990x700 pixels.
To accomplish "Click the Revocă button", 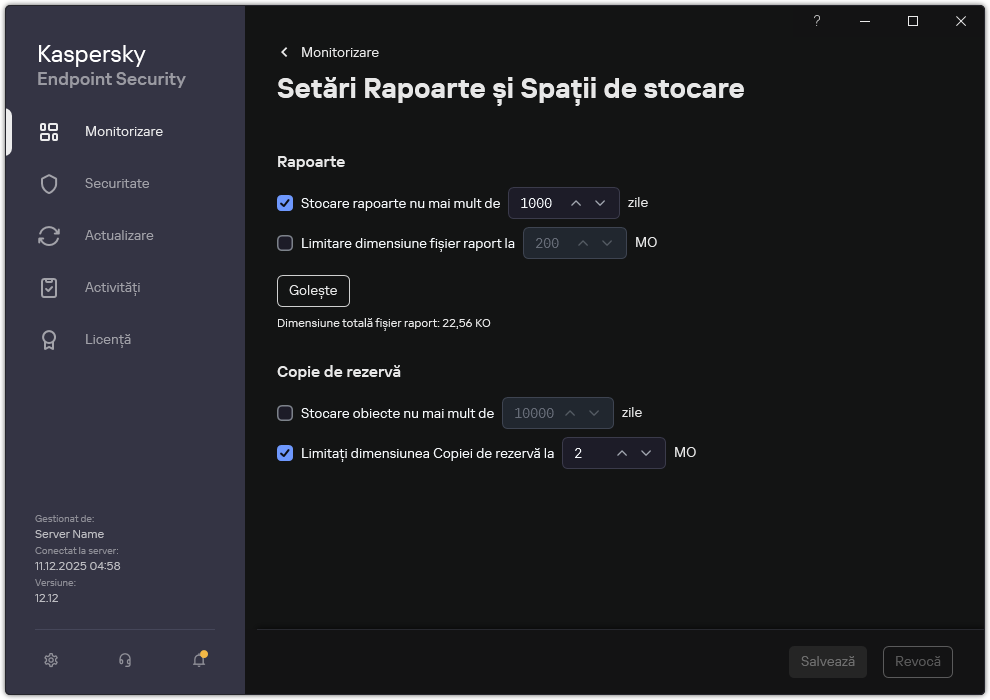I will [917, 661].
